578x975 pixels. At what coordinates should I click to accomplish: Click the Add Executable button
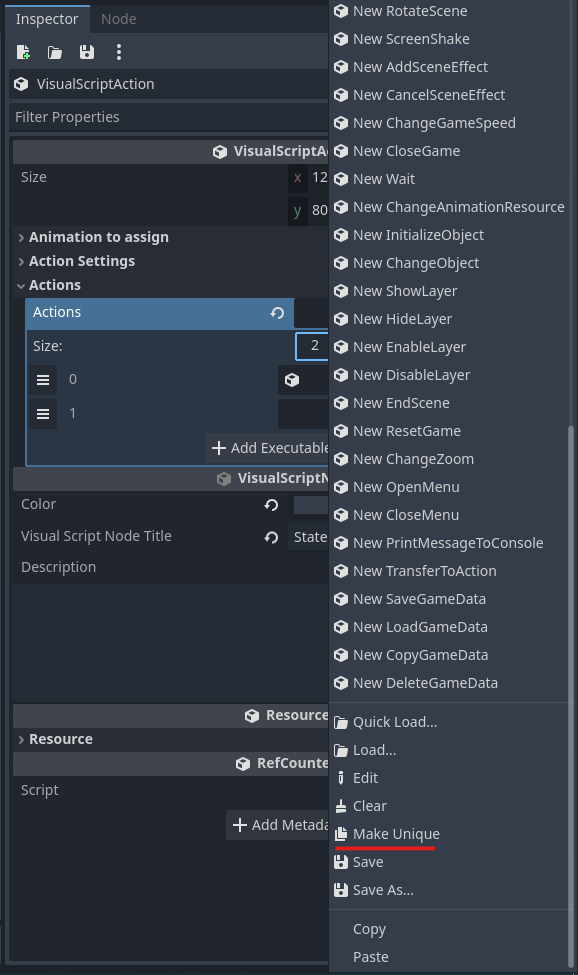pos(268,448)
